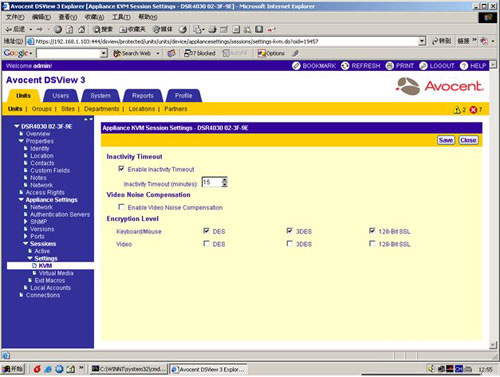Collapse the Sessions tree node
This screenshot has height=377, width=500.
(x=26, y=244)
